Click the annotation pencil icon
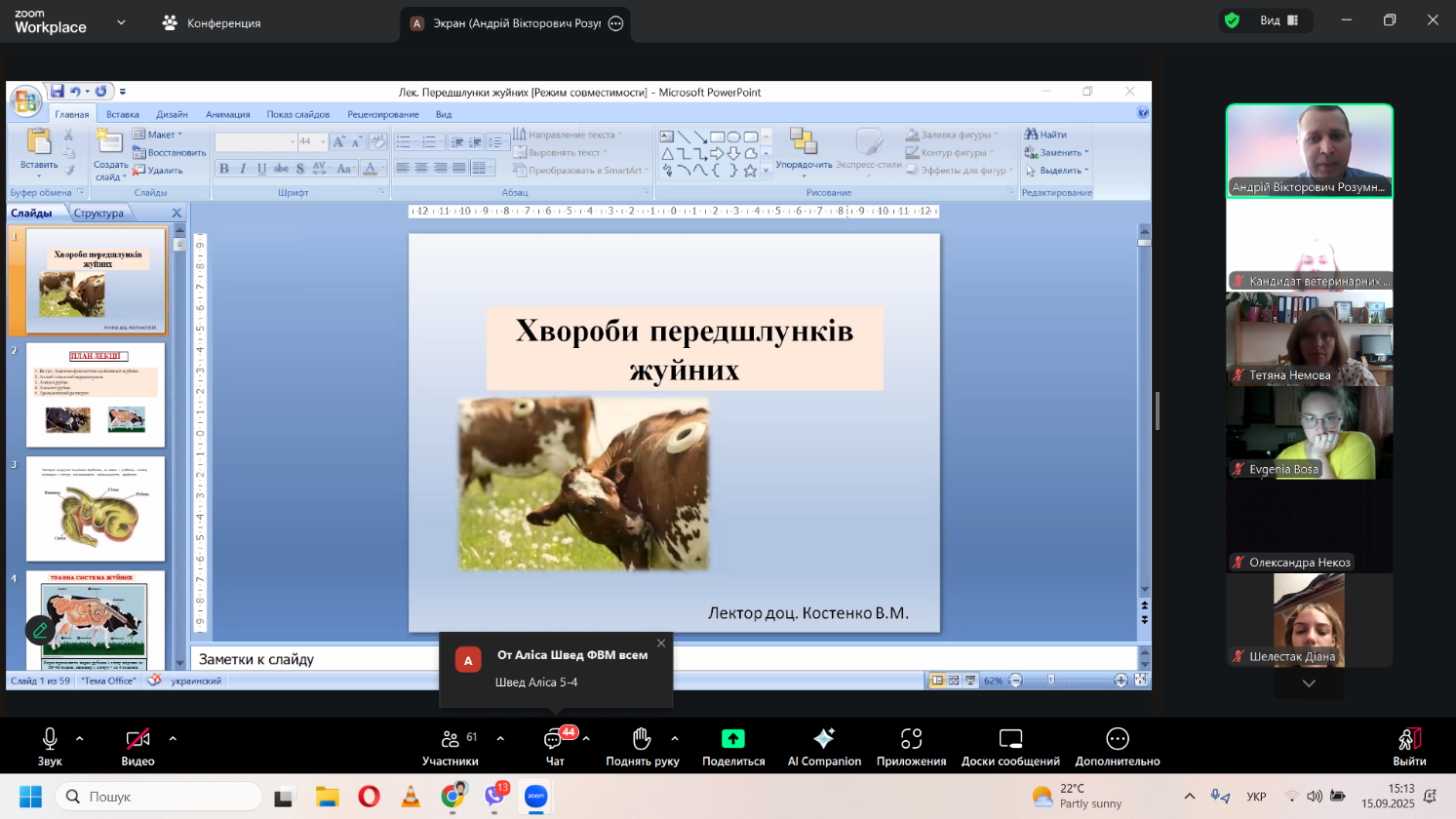This screenshot has height=819, width=1456. (40, 630)
